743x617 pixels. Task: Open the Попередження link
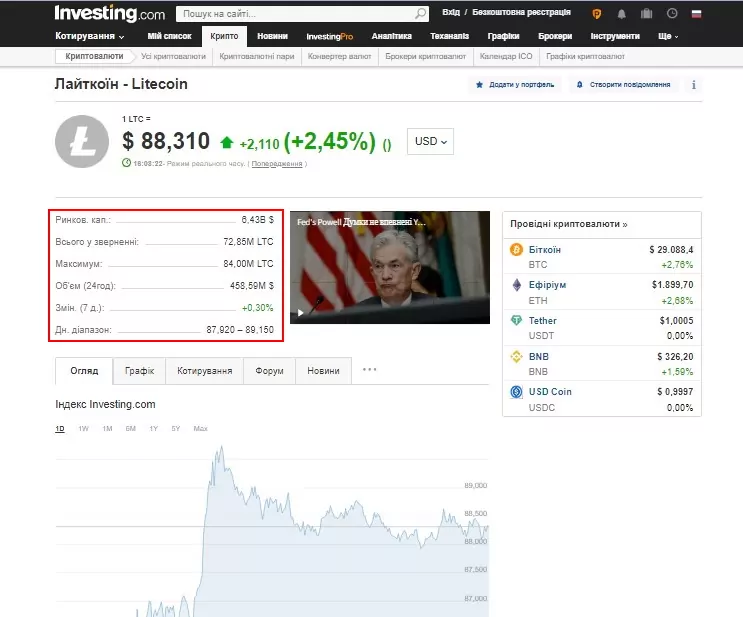277,163
